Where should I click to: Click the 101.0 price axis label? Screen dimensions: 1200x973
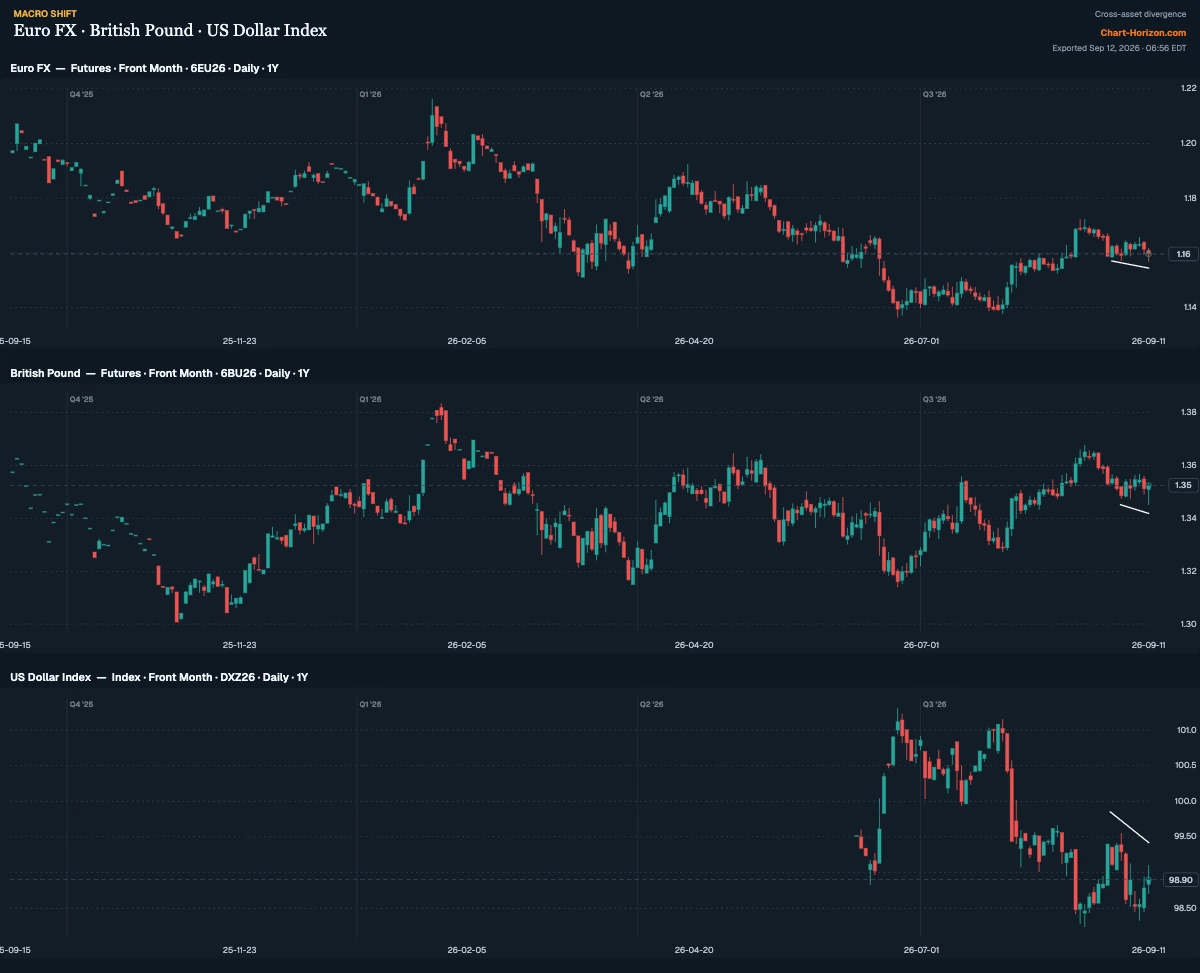[x=1186, y=730]
